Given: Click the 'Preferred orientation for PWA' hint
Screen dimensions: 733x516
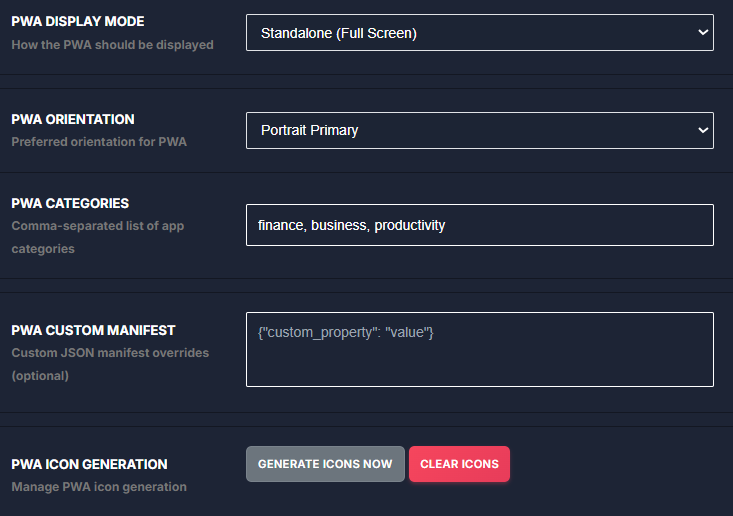Looking at the screenshot, I should pos(99,142).
